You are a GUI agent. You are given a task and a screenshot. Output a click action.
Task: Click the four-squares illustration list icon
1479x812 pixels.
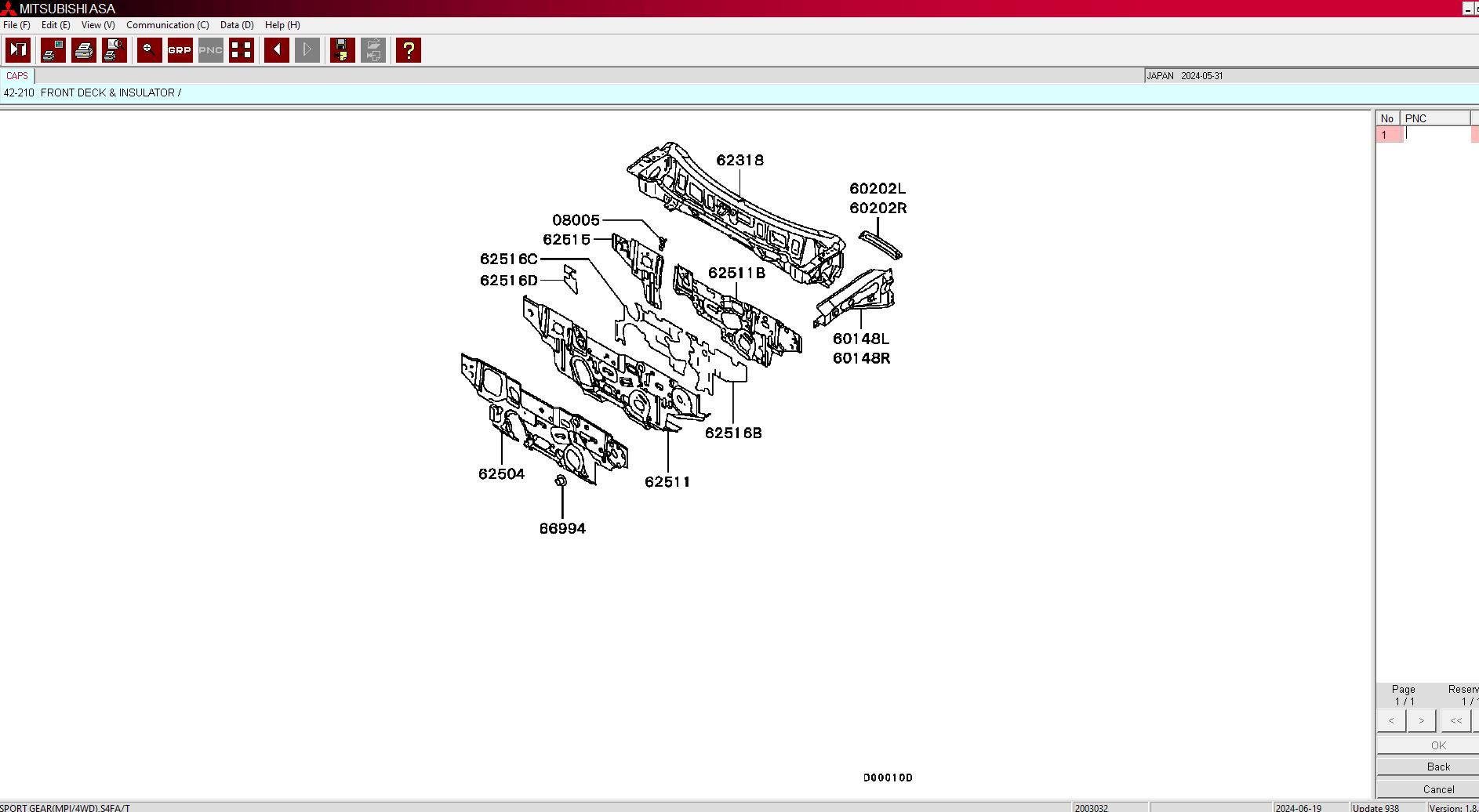tap(242, 50)
